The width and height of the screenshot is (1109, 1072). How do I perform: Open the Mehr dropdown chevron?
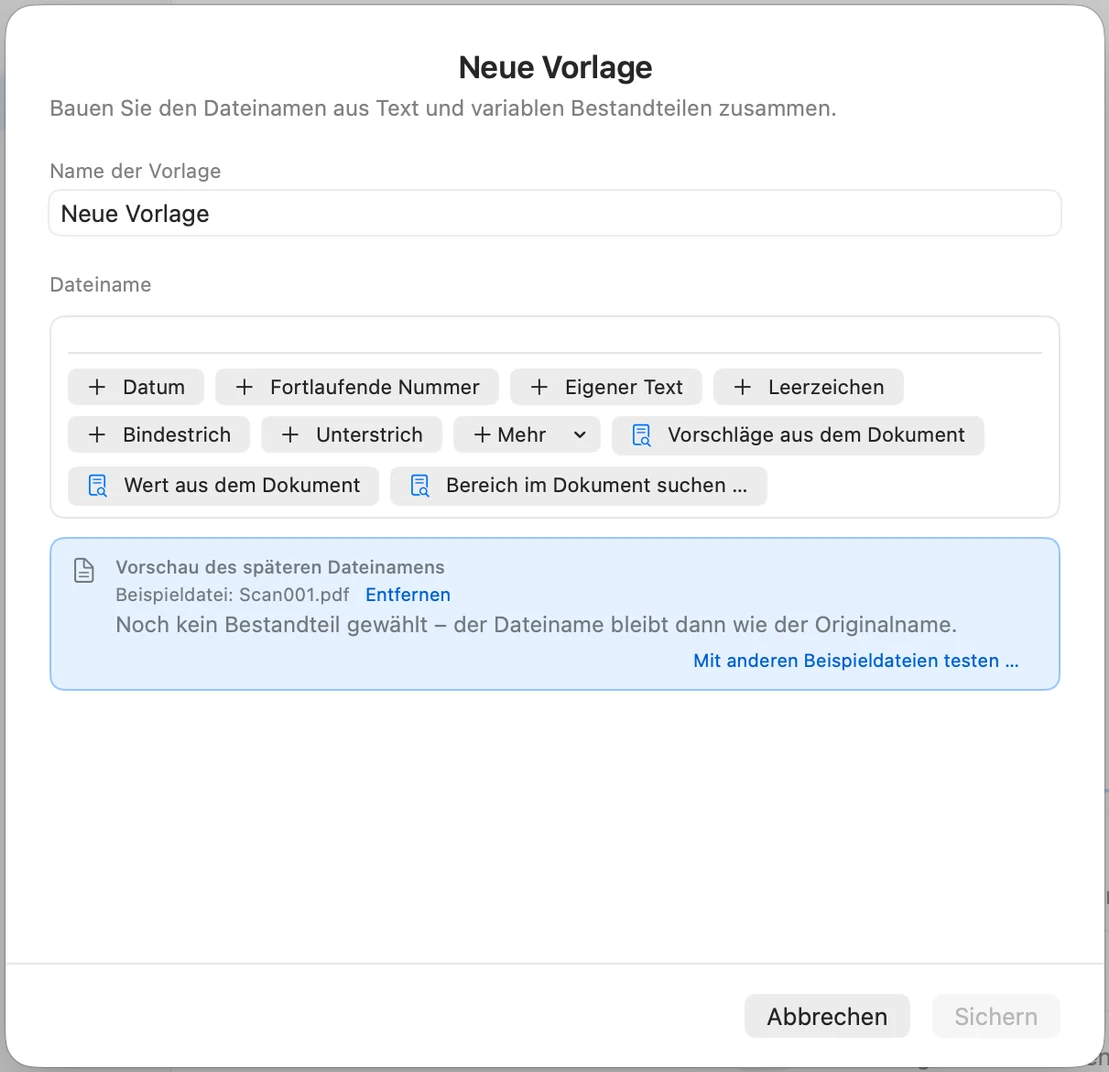tap(580, 434)
